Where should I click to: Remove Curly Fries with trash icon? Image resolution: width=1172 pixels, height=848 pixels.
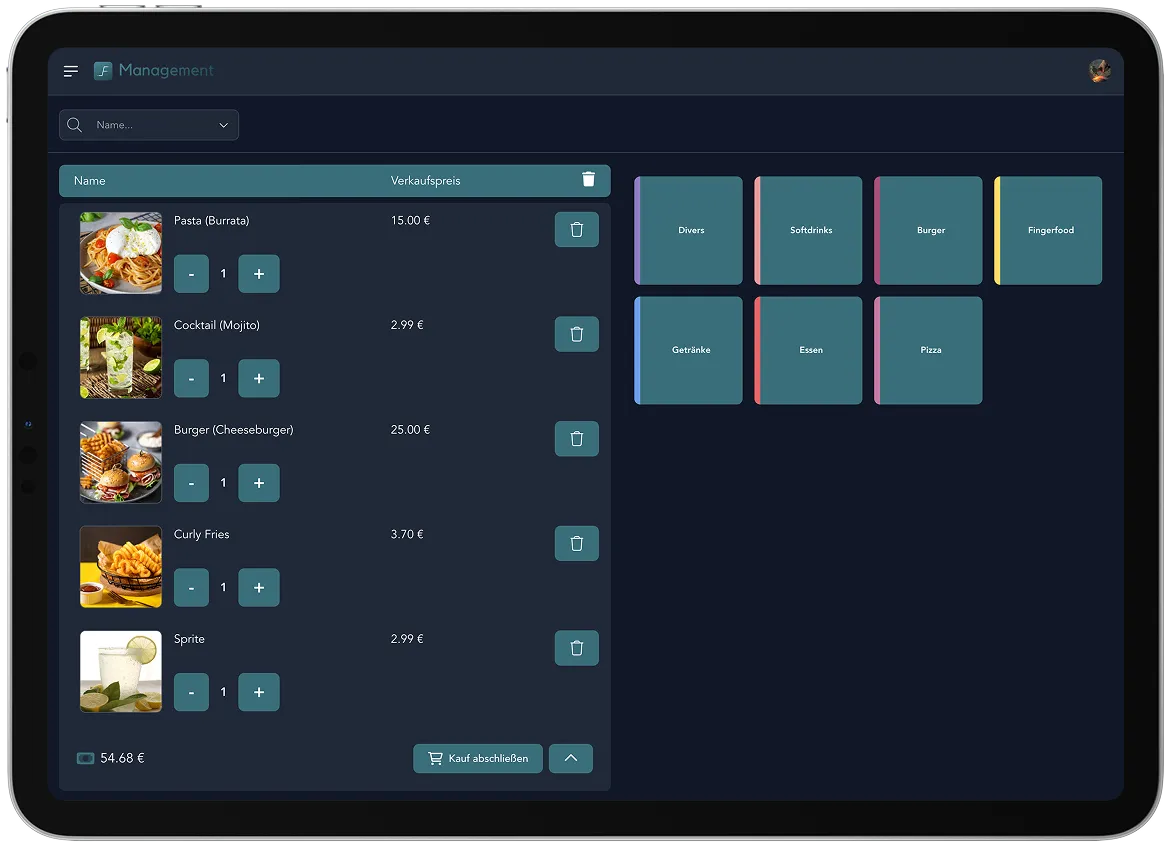coord(576,543)
